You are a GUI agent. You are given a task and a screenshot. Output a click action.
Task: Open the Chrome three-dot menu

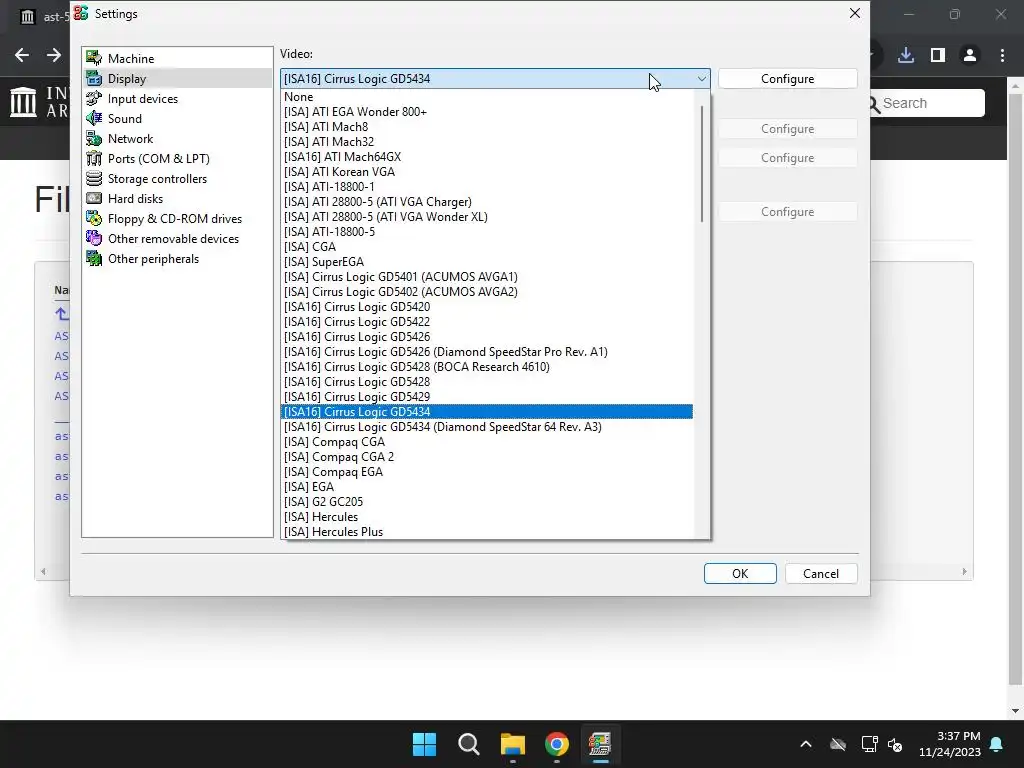pos(1002,55)
